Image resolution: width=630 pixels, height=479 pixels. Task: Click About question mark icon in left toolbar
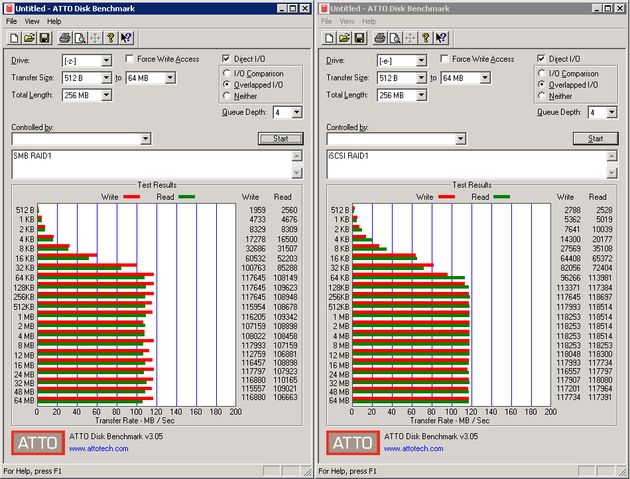pyautogui.click(x=110, y=38)
